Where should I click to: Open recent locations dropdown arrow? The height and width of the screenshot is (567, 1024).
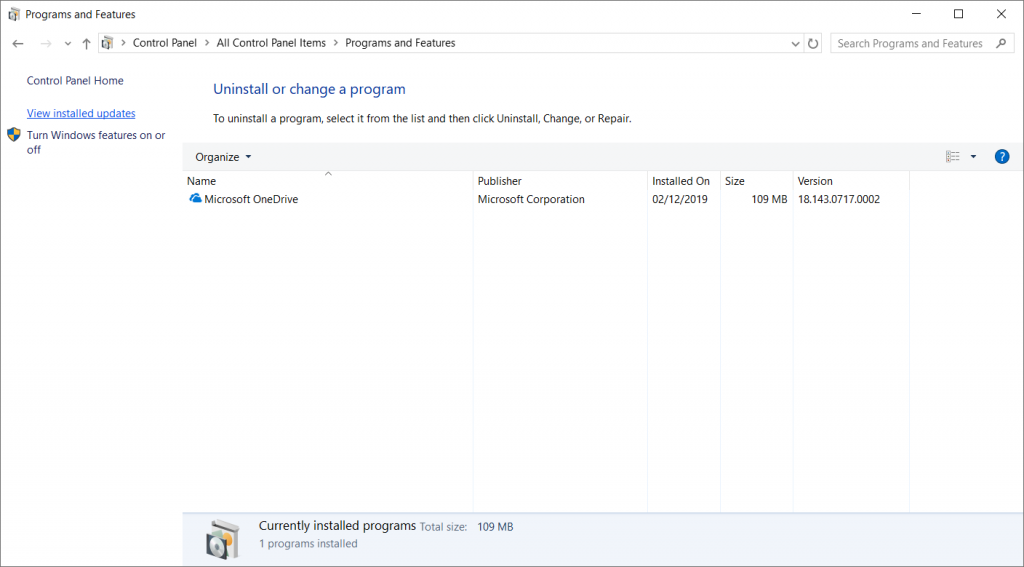pyautogui.click(x=67, y=44)
